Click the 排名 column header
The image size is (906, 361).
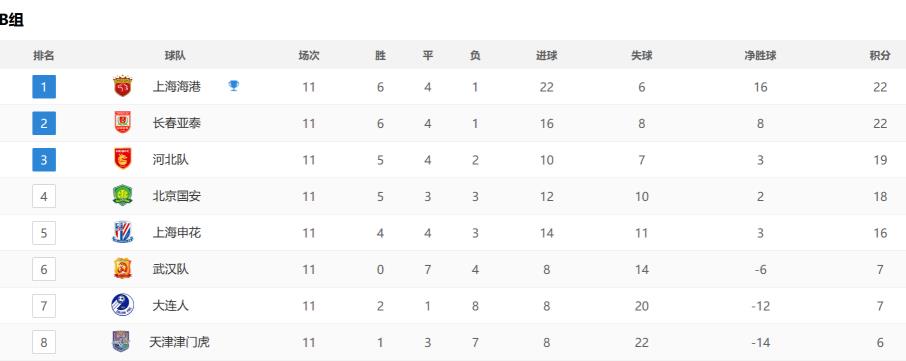[x=44, y=55]
